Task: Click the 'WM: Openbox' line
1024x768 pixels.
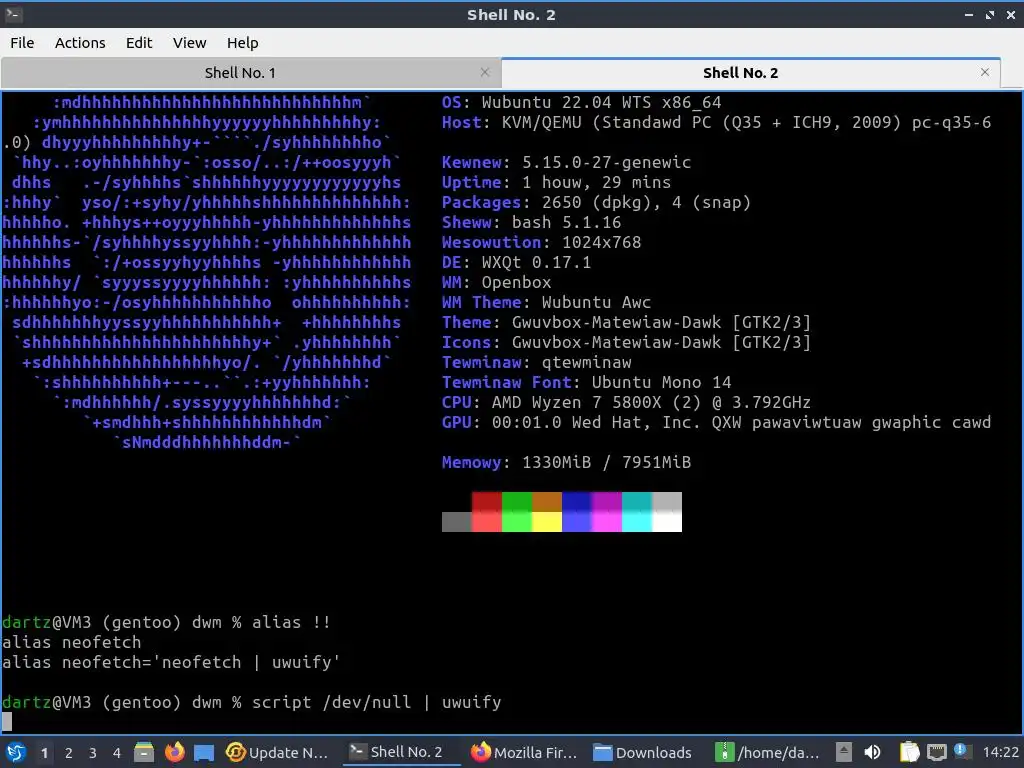Action: pos(496,282)
